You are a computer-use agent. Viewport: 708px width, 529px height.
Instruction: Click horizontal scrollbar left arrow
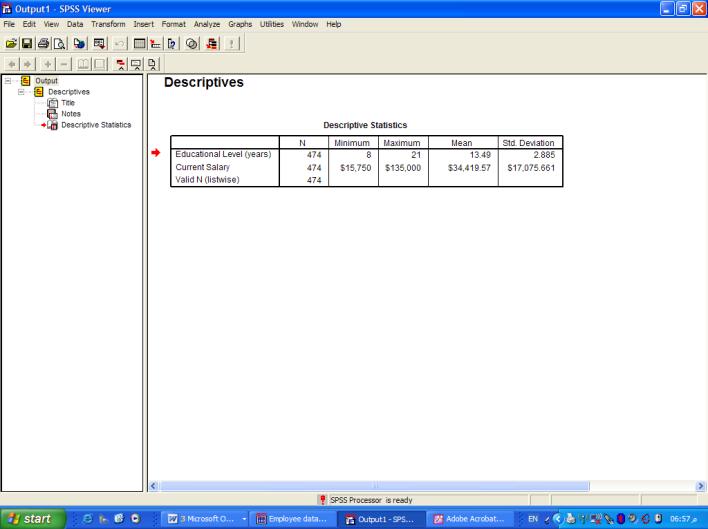pos(153,486)
